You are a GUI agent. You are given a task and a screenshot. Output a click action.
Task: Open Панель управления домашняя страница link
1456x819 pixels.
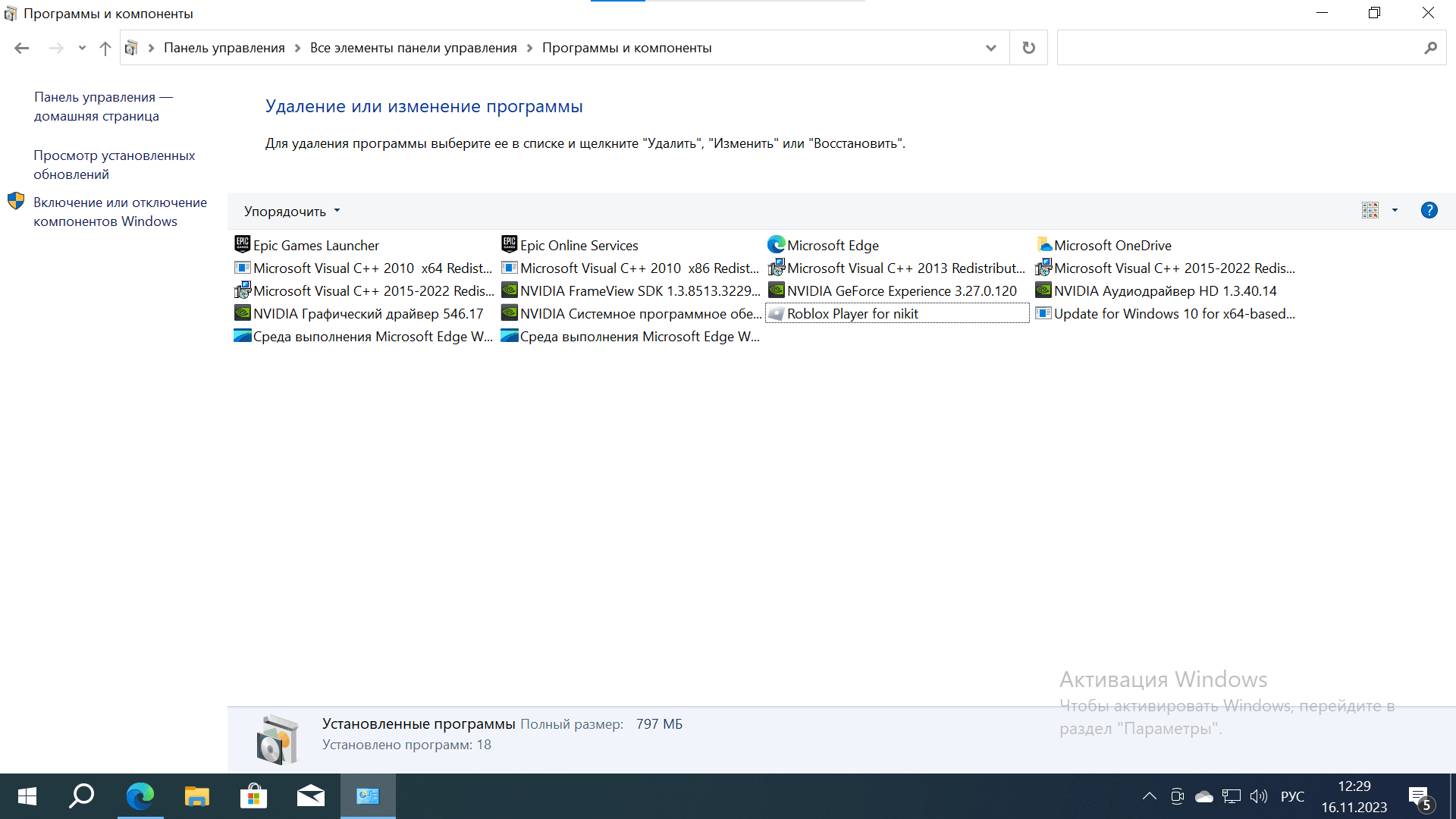(x=103, y=107)
